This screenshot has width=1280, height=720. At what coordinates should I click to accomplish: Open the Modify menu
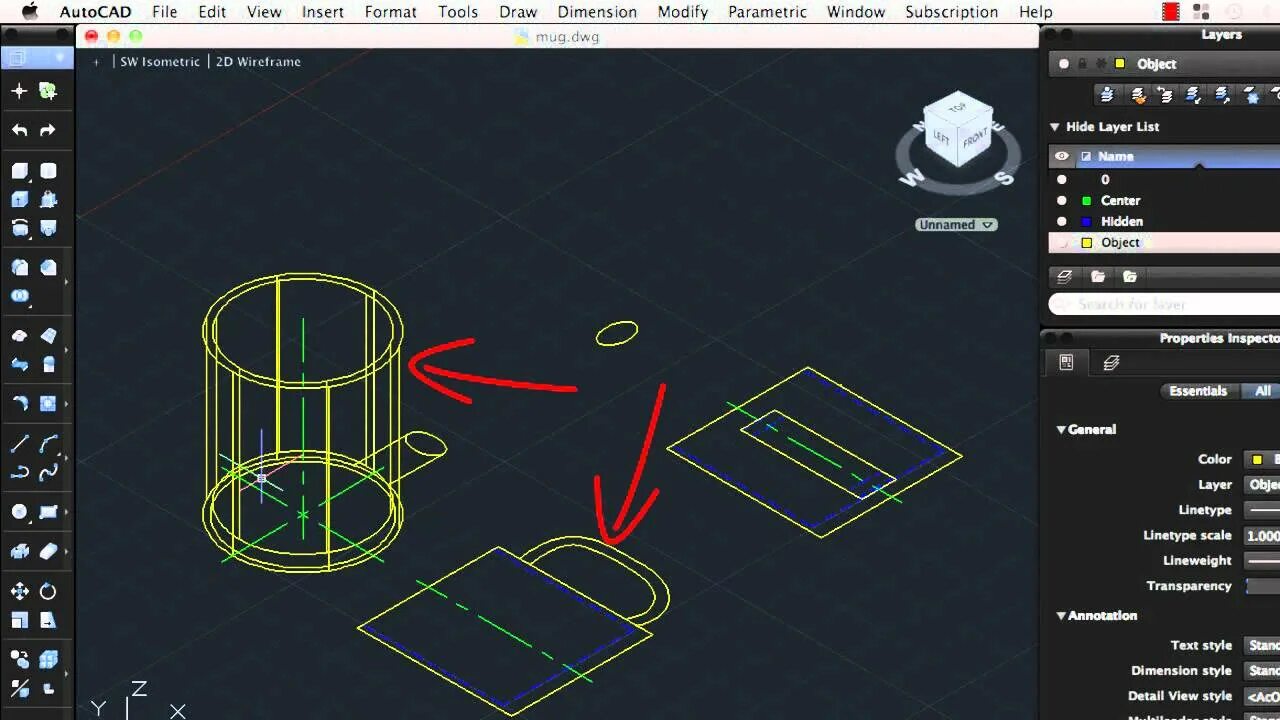[683, 12]
